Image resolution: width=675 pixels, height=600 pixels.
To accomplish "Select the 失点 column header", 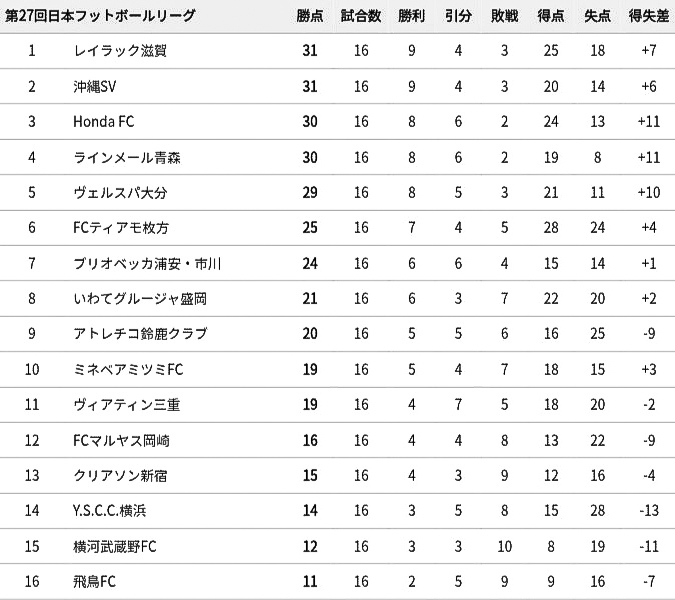I will coord(597,16).
